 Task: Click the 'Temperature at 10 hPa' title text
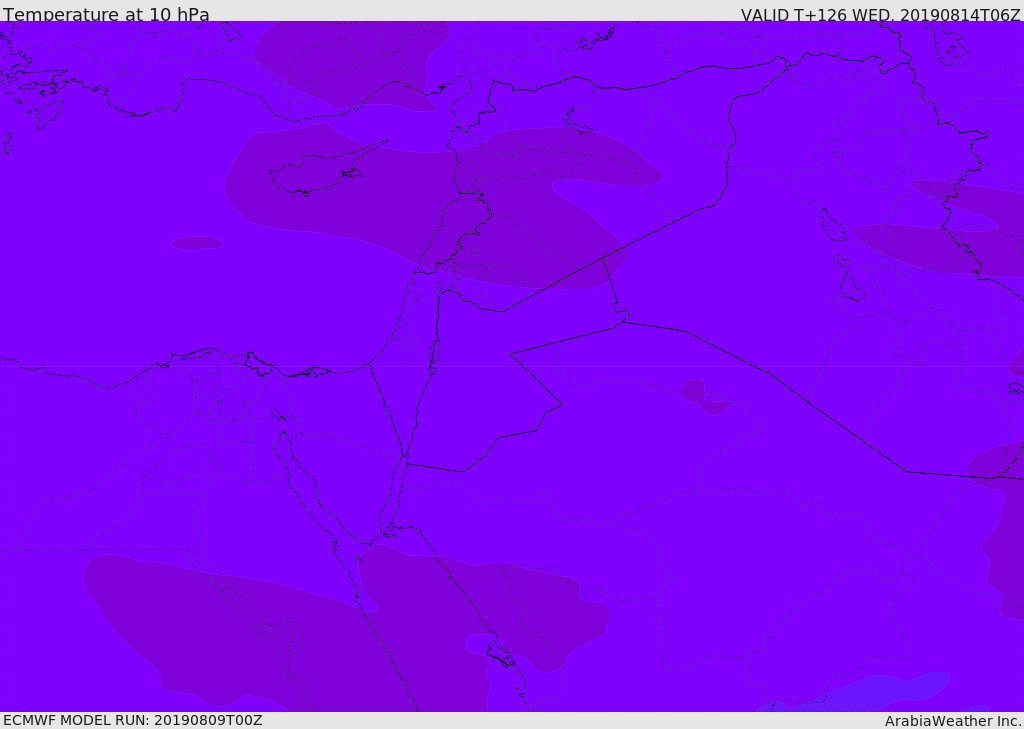coord(106,14)
